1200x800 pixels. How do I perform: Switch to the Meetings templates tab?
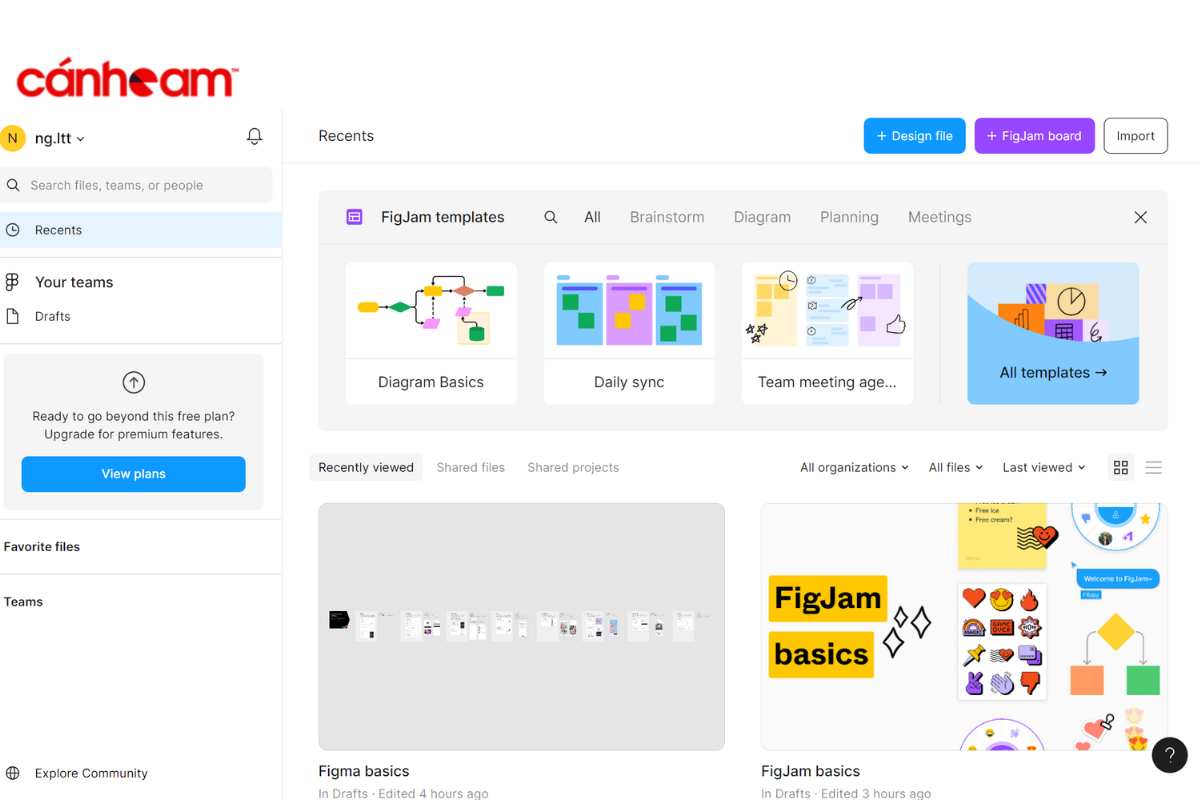[x=939, y=217]
